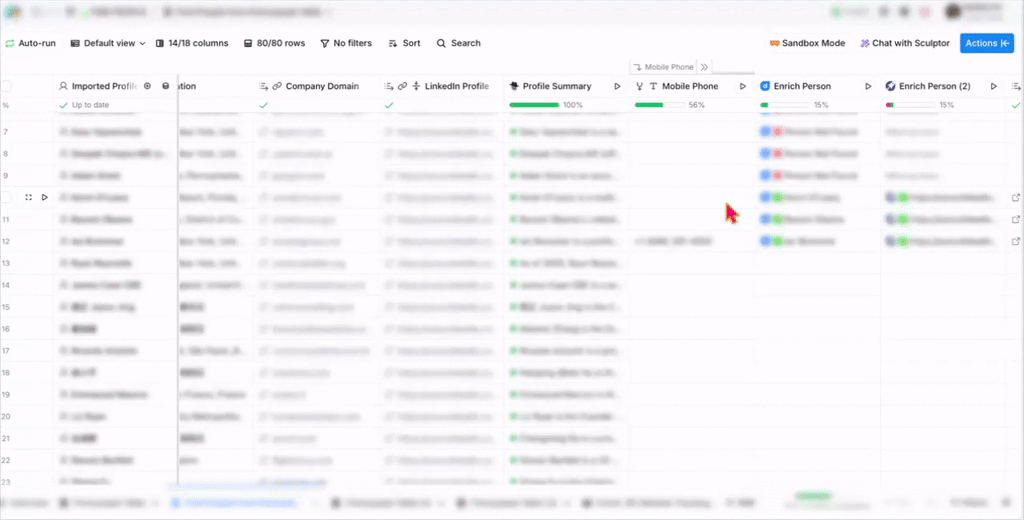
Task: Click row number 18
Action: tap(6, 372)
